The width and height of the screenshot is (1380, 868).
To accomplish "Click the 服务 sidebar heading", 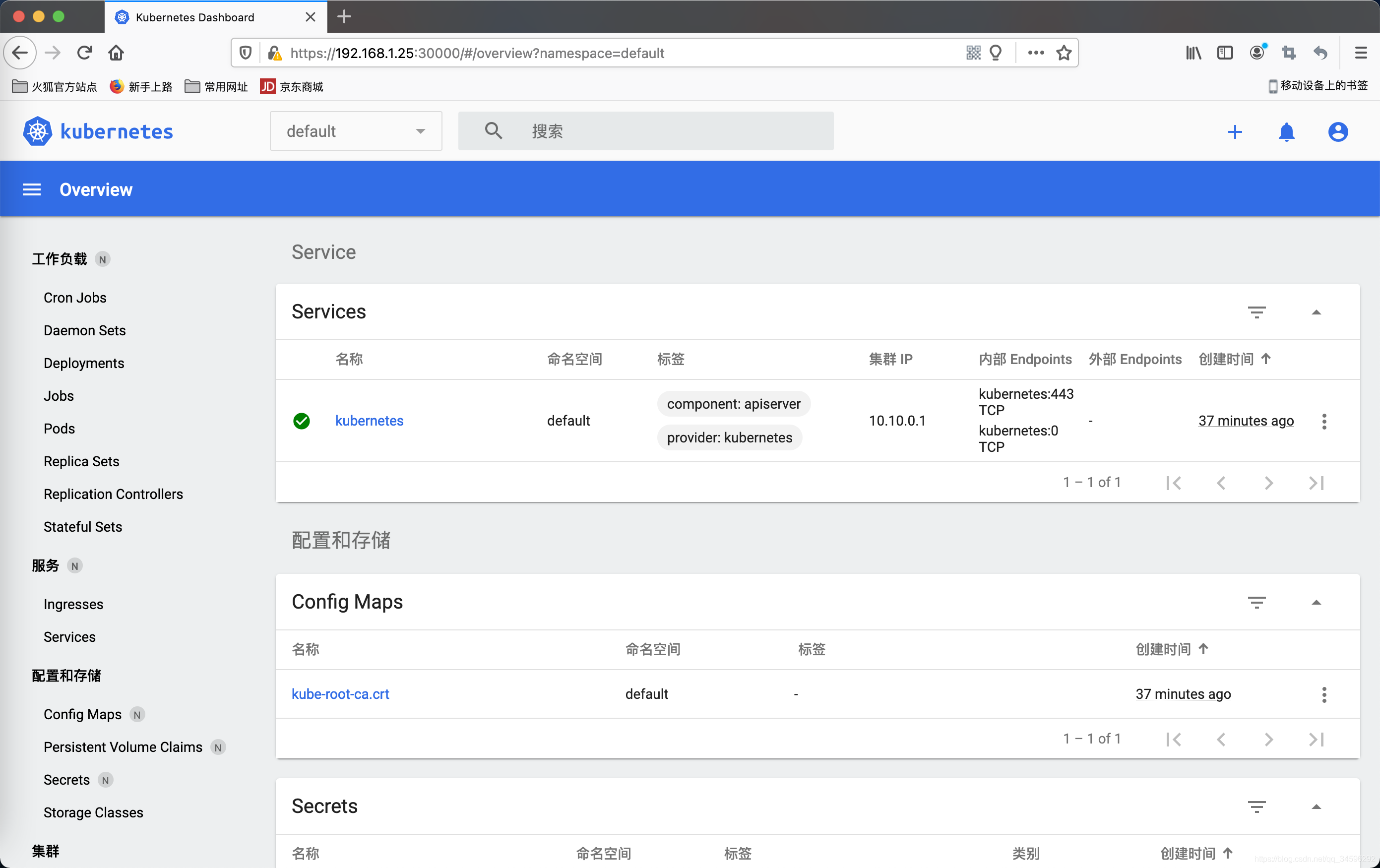I will point(46,565).
